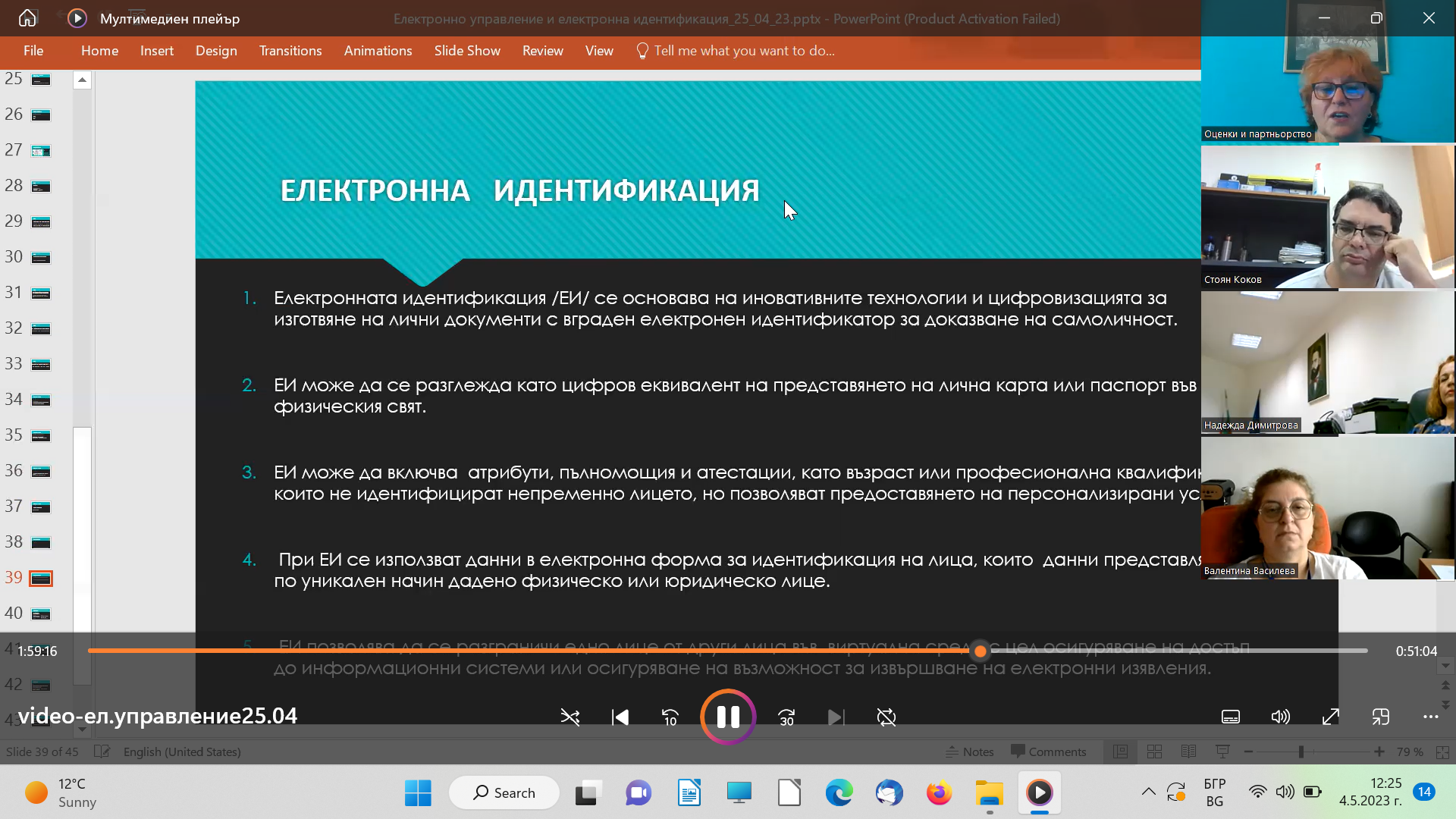Toggle subtitles and captions

[x=1230, y=717]
